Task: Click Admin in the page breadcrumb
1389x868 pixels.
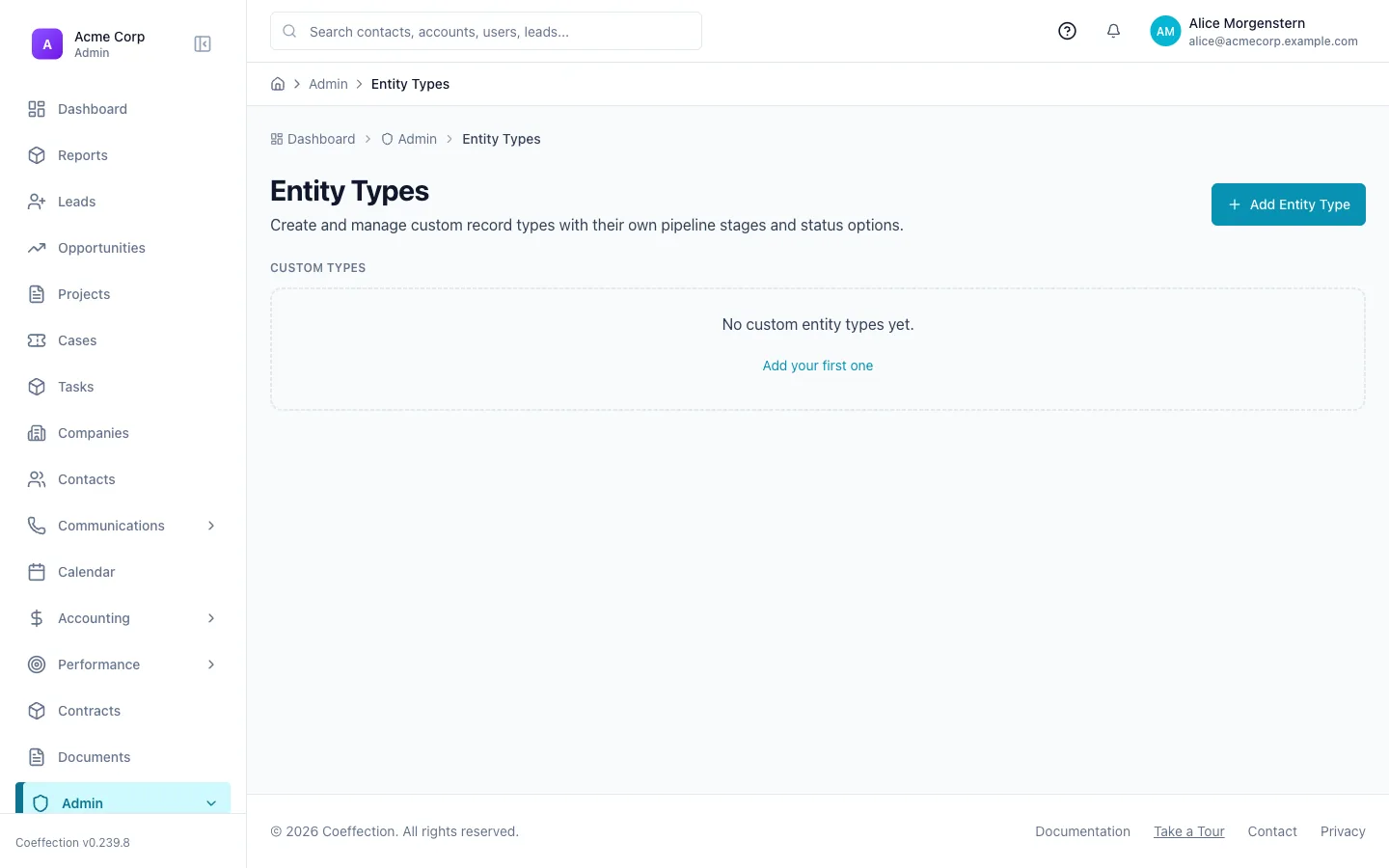Action: coord(409,139)
